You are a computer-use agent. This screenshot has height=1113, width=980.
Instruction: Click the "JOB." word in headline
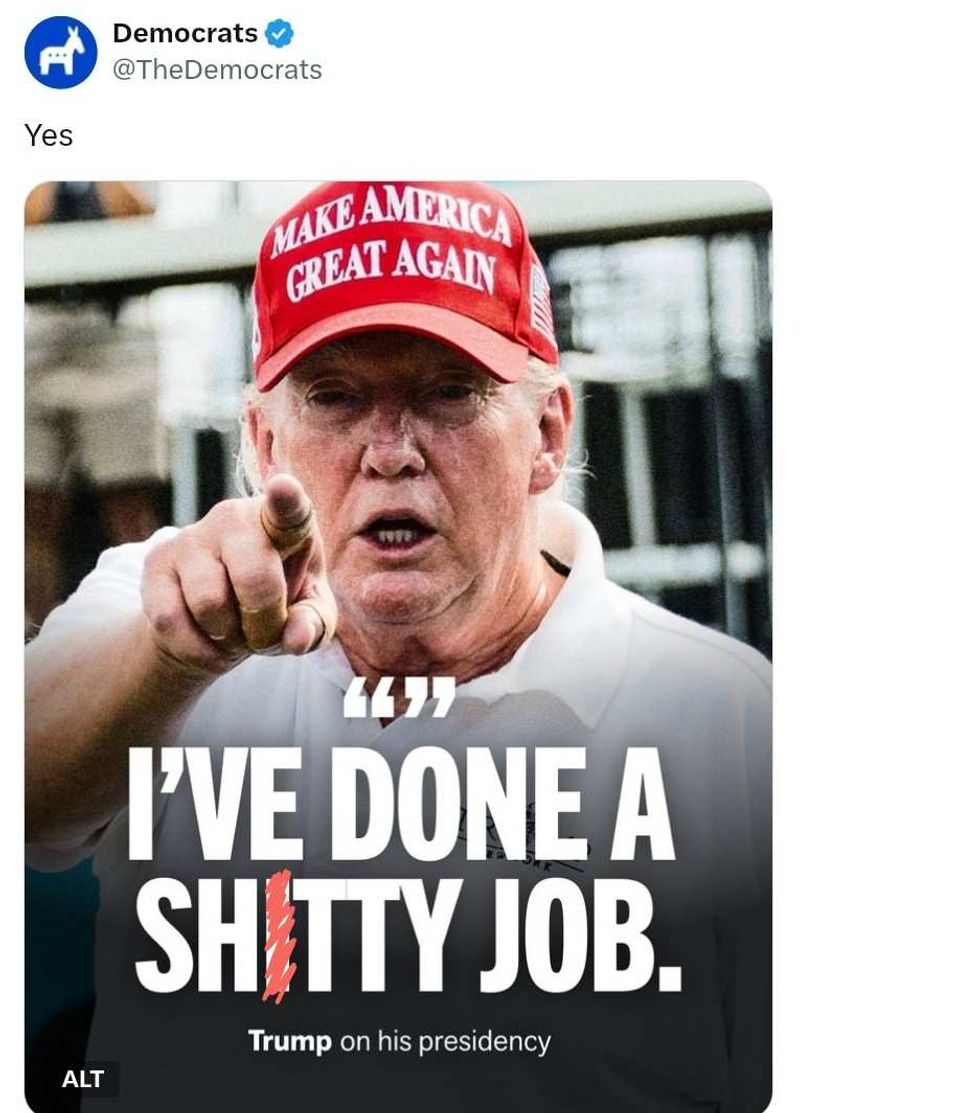tap(580, 936)
